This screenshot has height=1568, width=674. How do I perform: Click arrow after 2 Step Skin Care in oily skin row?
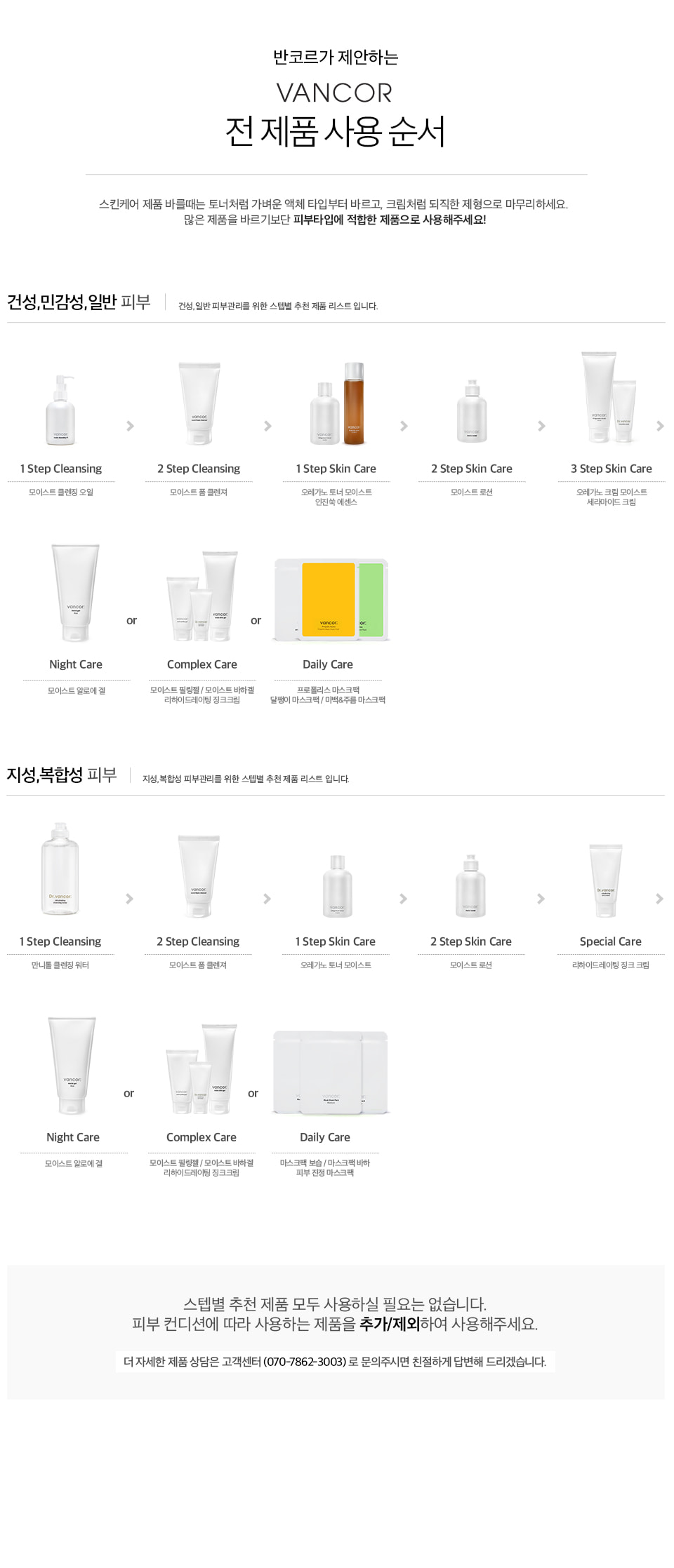(x=541, y=899)
